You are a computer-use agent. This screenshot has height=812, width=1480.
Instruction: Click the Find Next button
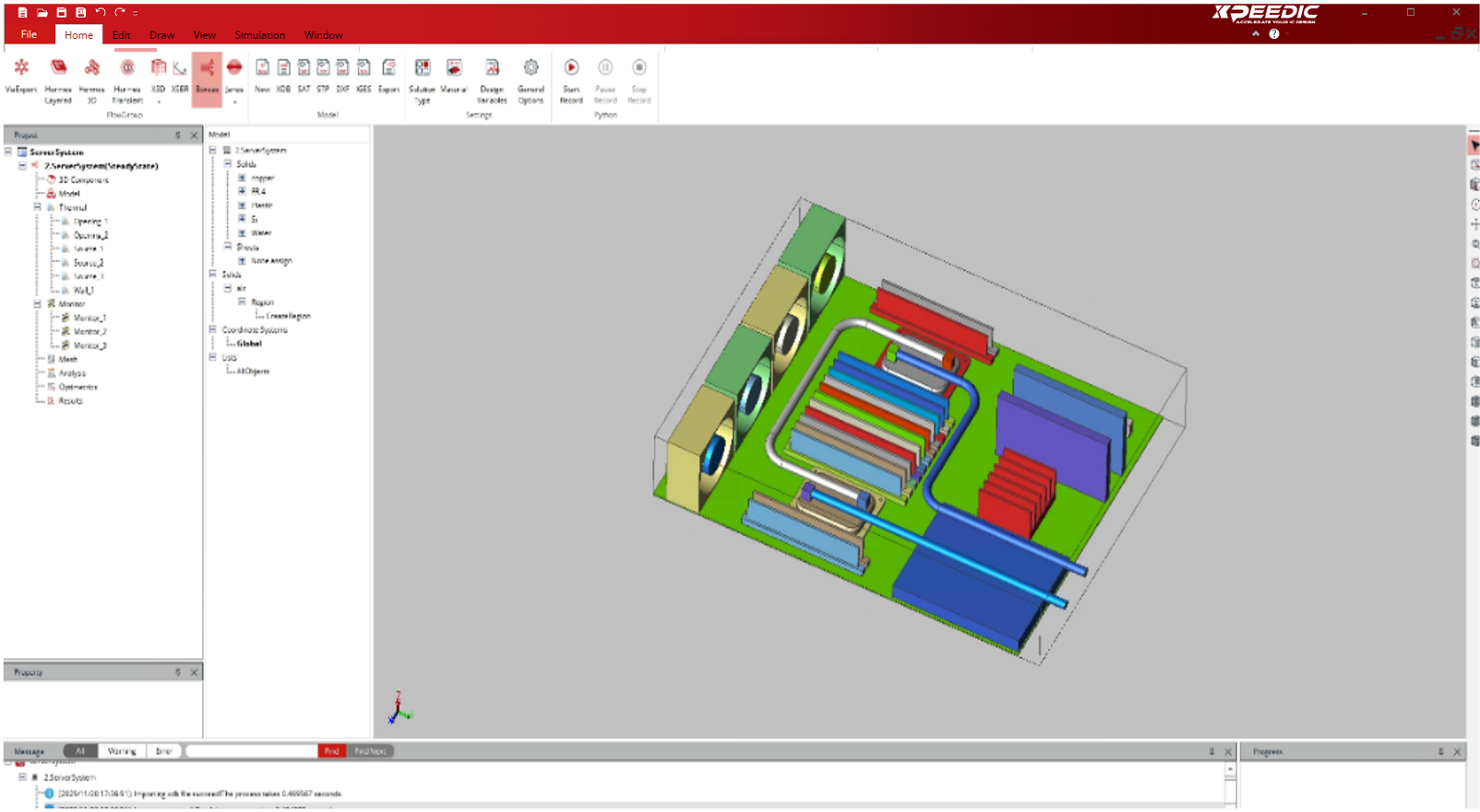[370, 751]
